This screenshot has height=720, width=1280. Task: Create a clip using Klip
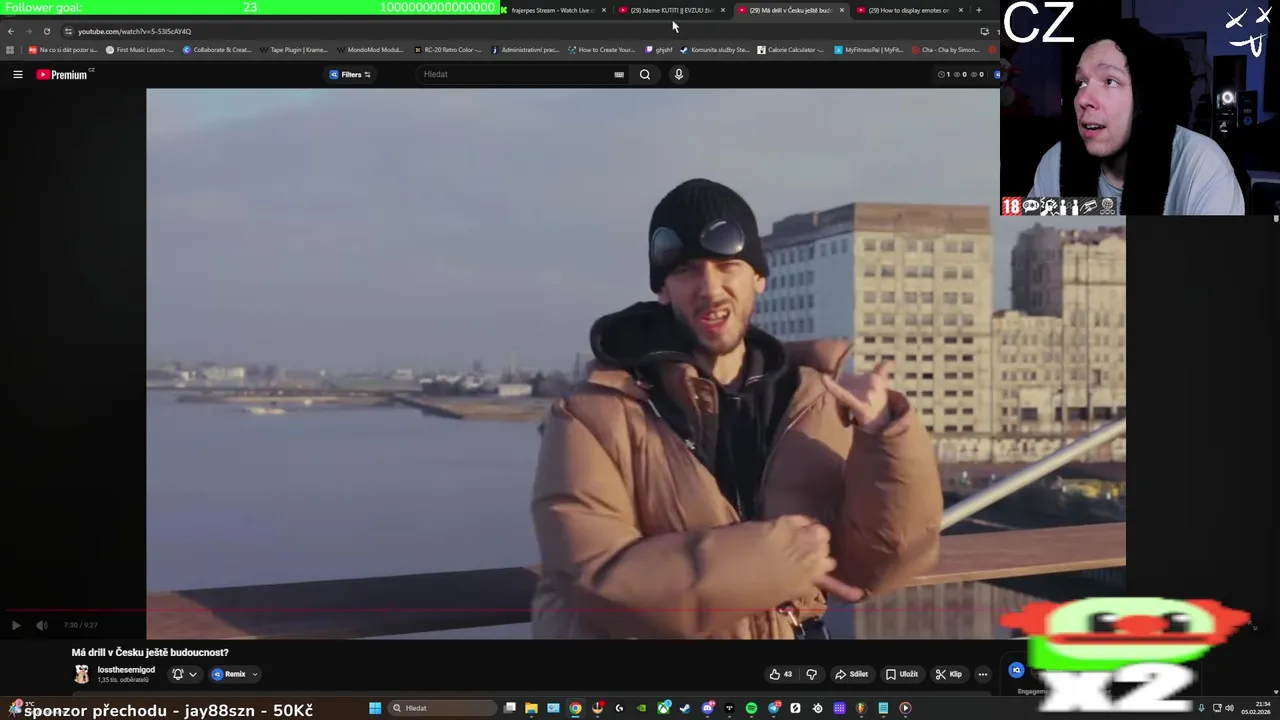pyautogui.click(x=948, y=674)
